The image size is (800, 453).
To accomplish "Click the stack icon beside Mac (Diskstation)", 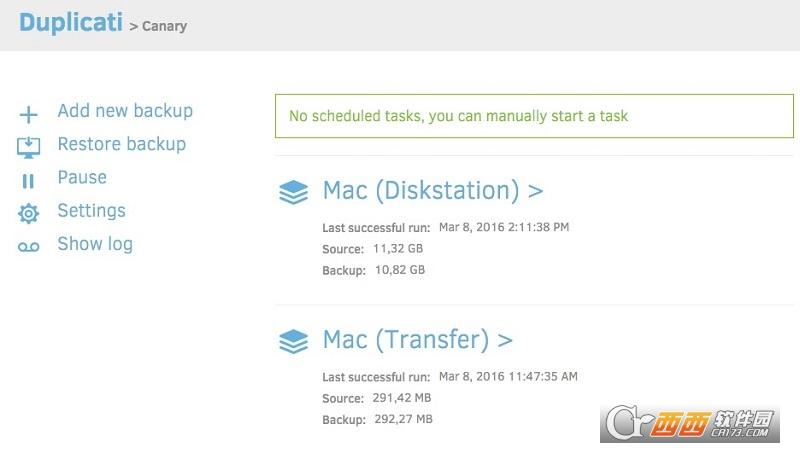I will click(293, 192).
